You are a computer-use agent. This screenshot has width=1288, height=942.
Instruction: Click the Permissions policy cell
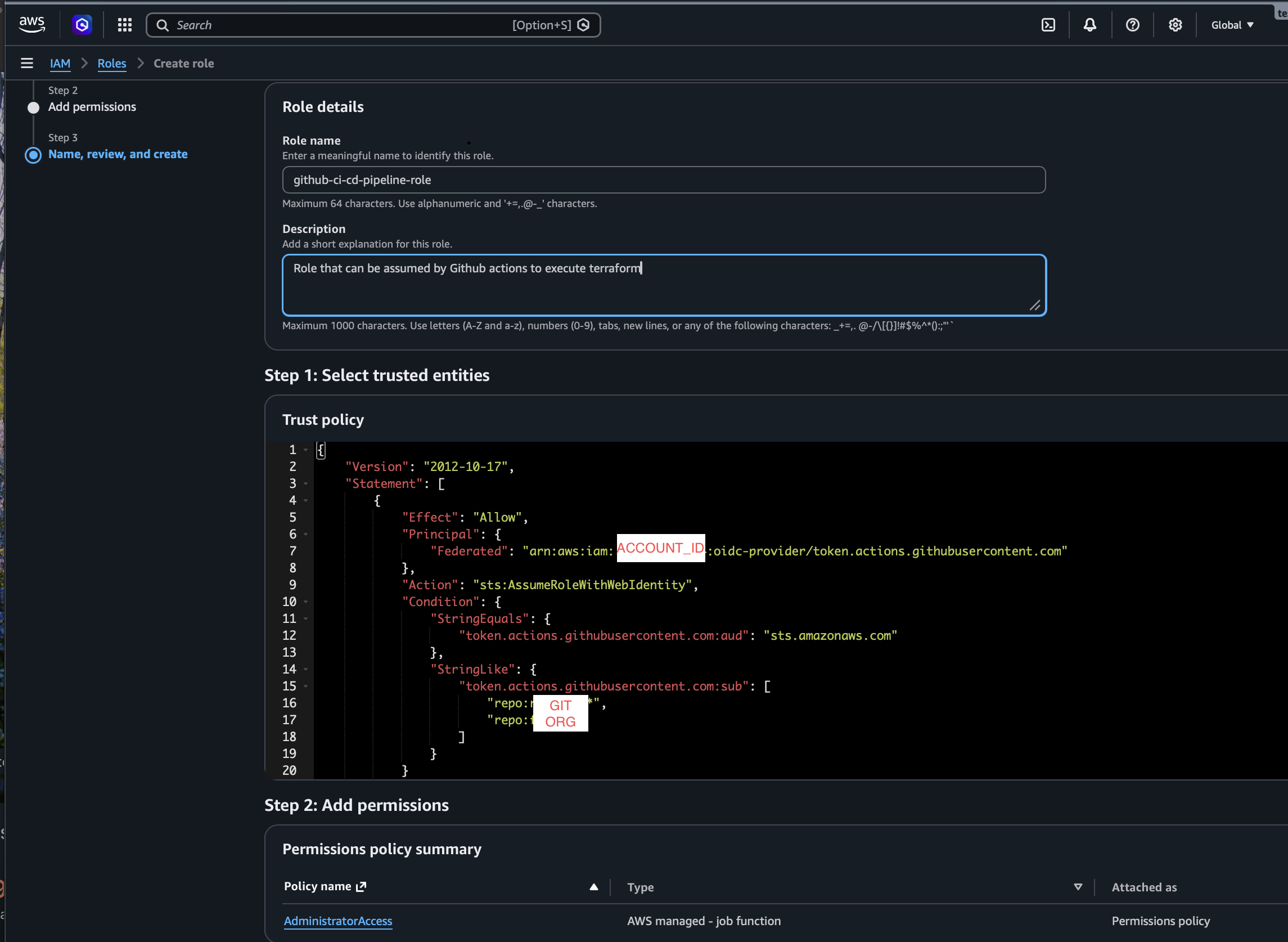pyautogui.click(x=1160, y=921)
